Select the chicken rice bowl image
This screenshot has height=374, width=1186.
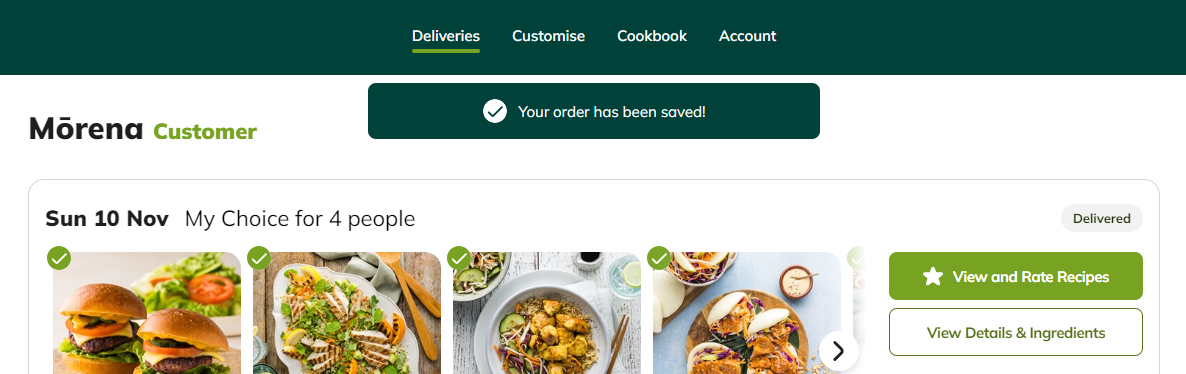tap(547, 313)
